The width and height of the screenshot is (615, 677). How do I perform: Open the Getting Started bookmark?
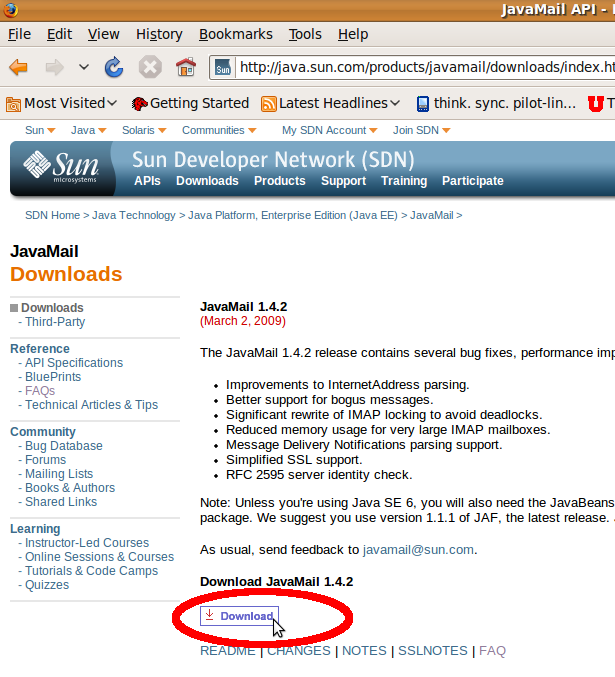pyautogui.click(x=190, y=103)
